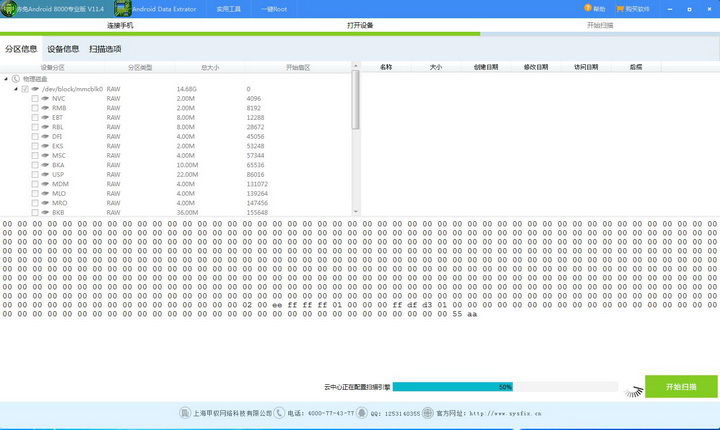Check the BKA partition checkbox

(35, 165)
